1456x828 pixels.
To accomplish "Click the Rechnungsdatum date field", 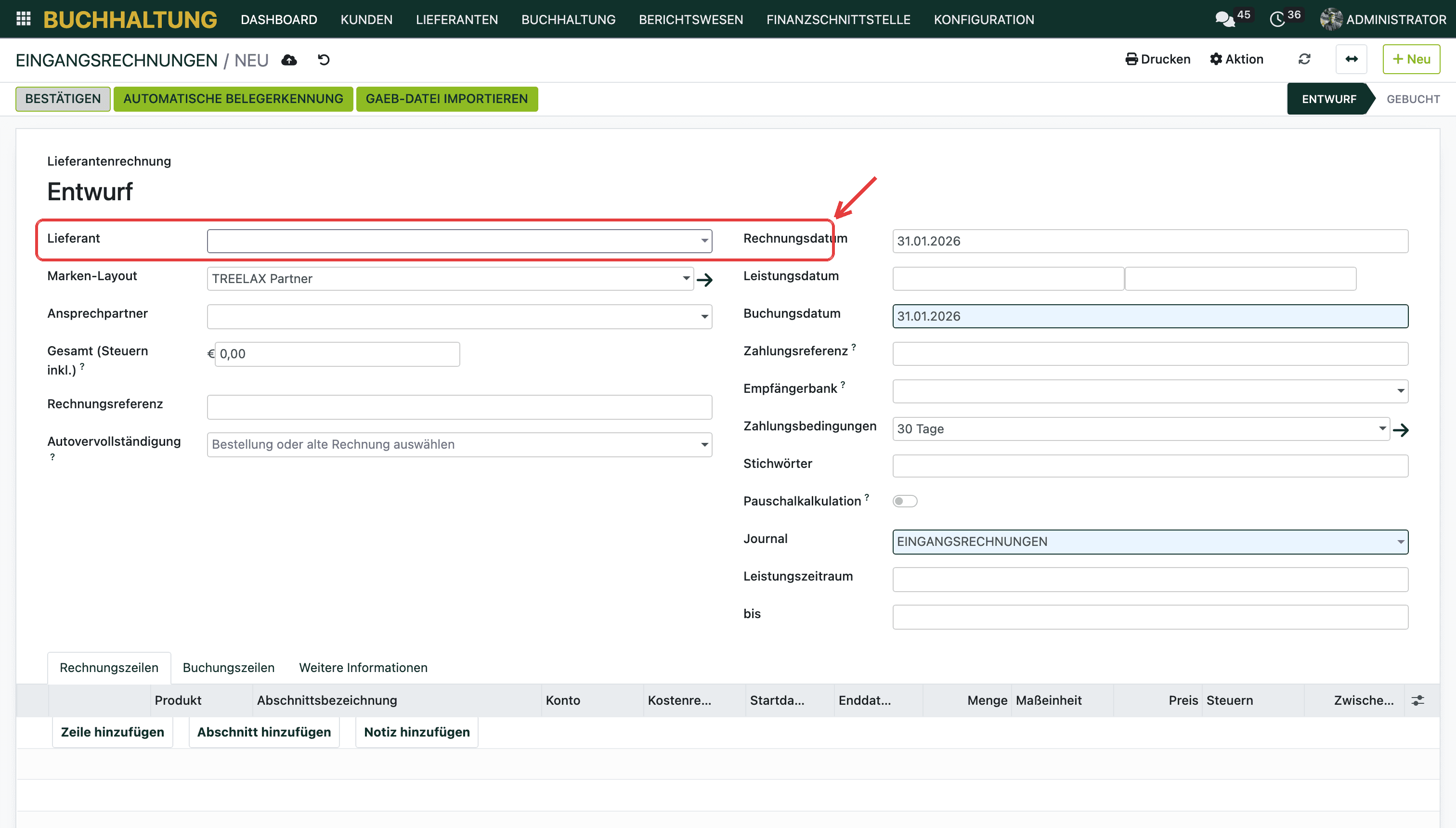I will (1151, 241).
